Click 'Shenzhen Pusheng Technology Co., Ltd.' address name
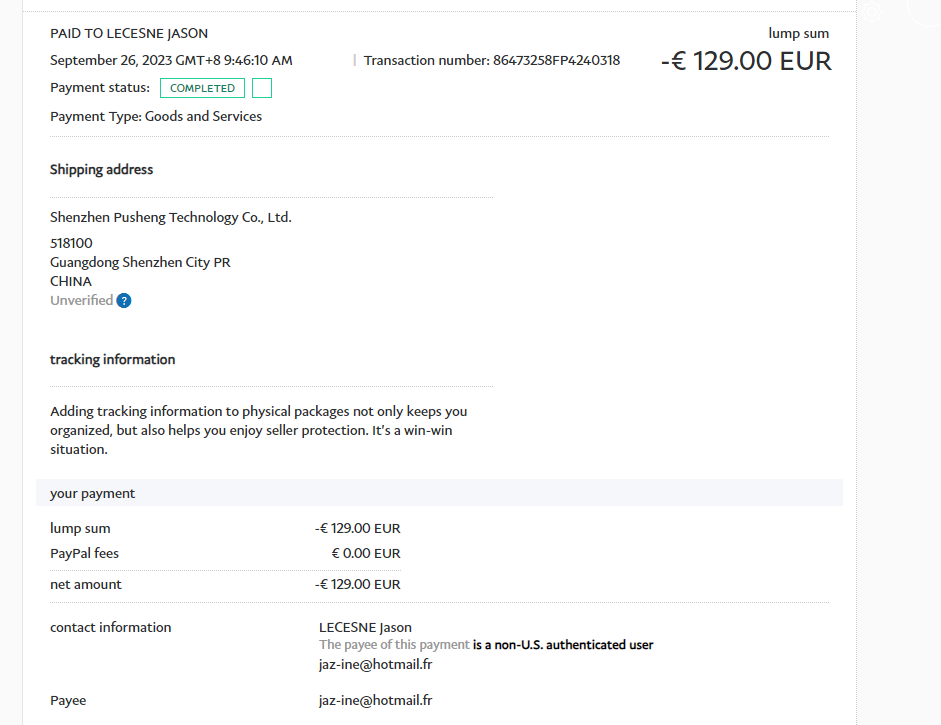This screenshot has height=725, width=941. [x=171, y=217]
